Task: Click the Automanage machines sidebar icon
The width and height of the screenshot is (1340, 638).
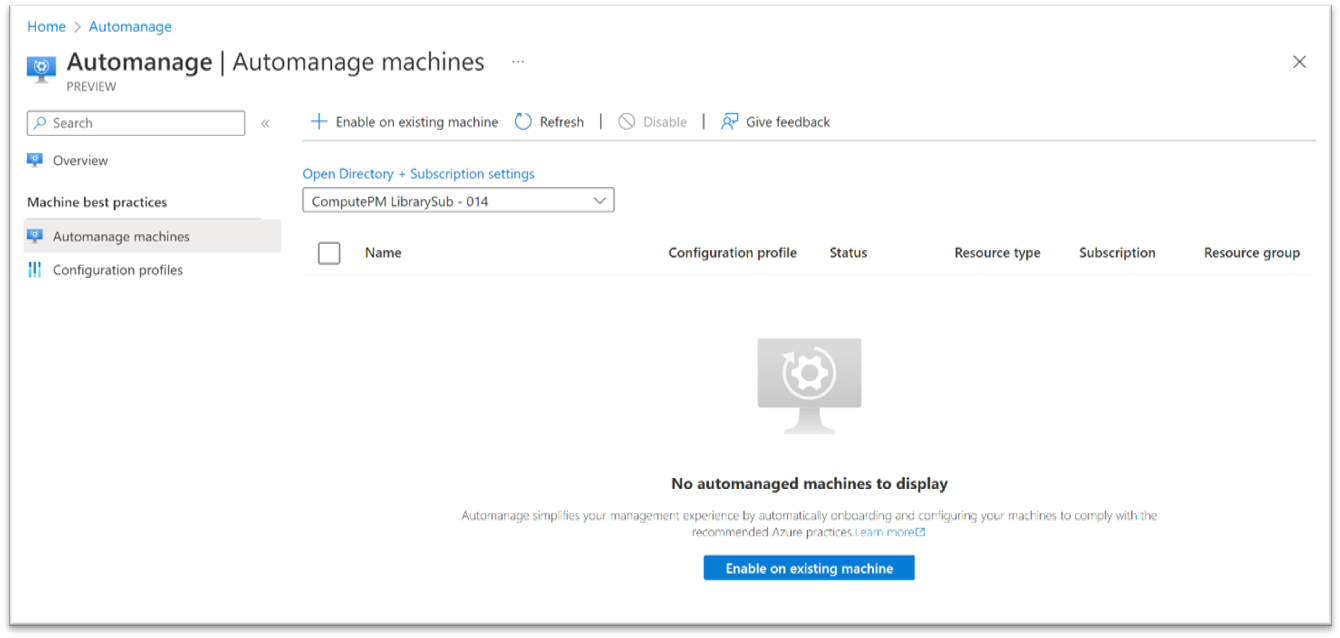Action: pyautogui.click(x=35, y=236)
